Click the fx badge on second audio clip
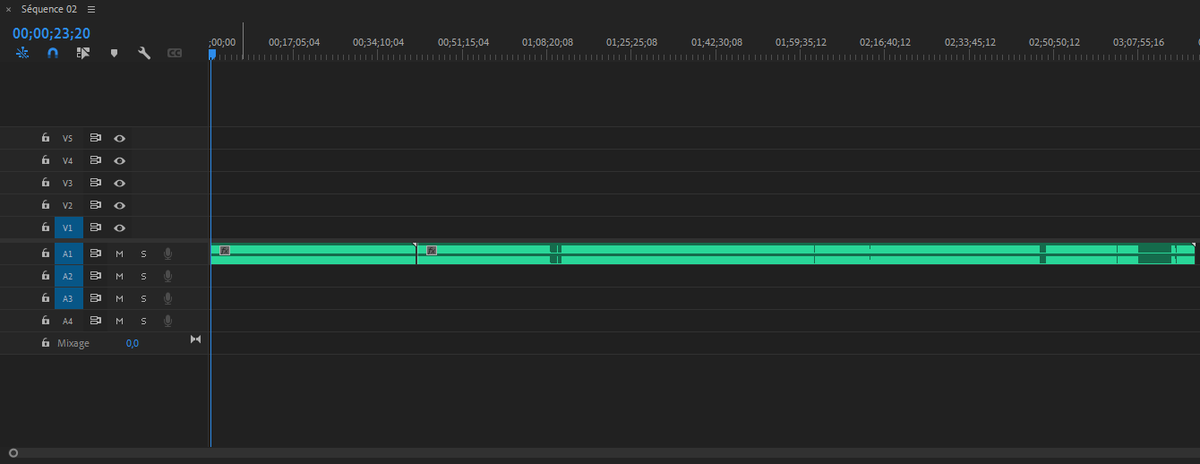1200x464 pixels. coord(432,250)
